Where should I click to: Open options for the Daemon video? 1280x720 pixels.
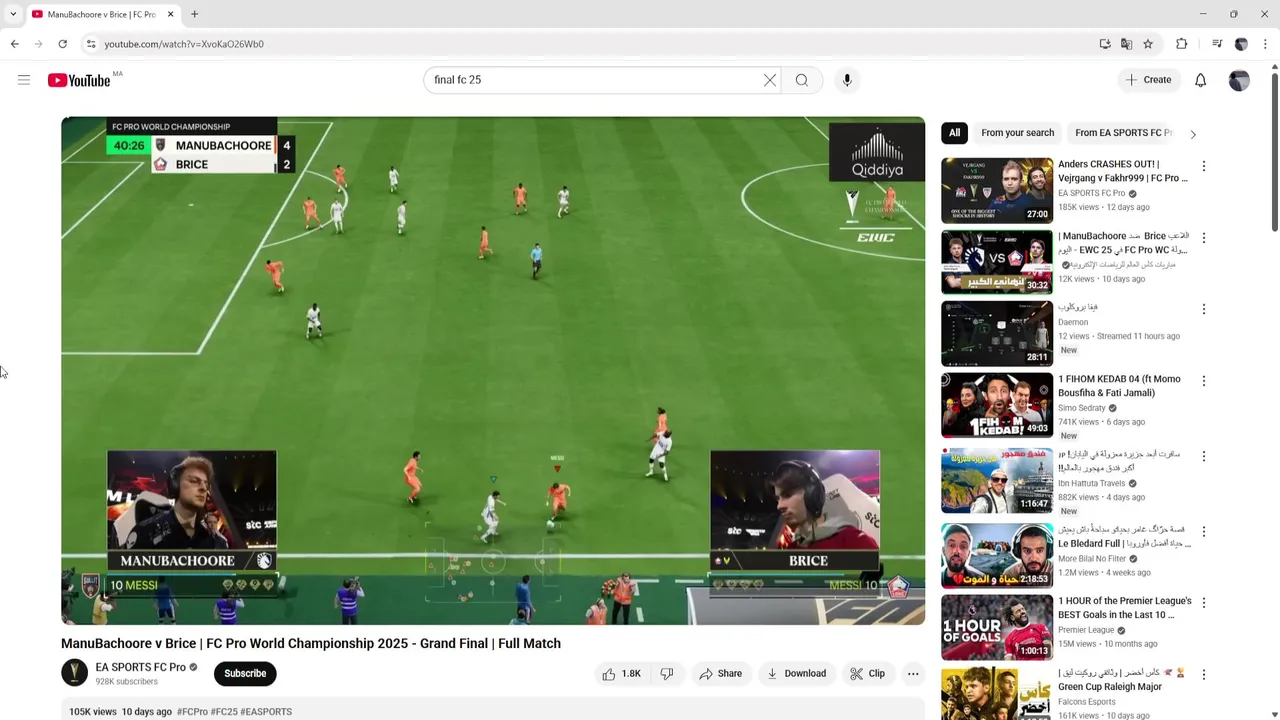click(1203, 310)
